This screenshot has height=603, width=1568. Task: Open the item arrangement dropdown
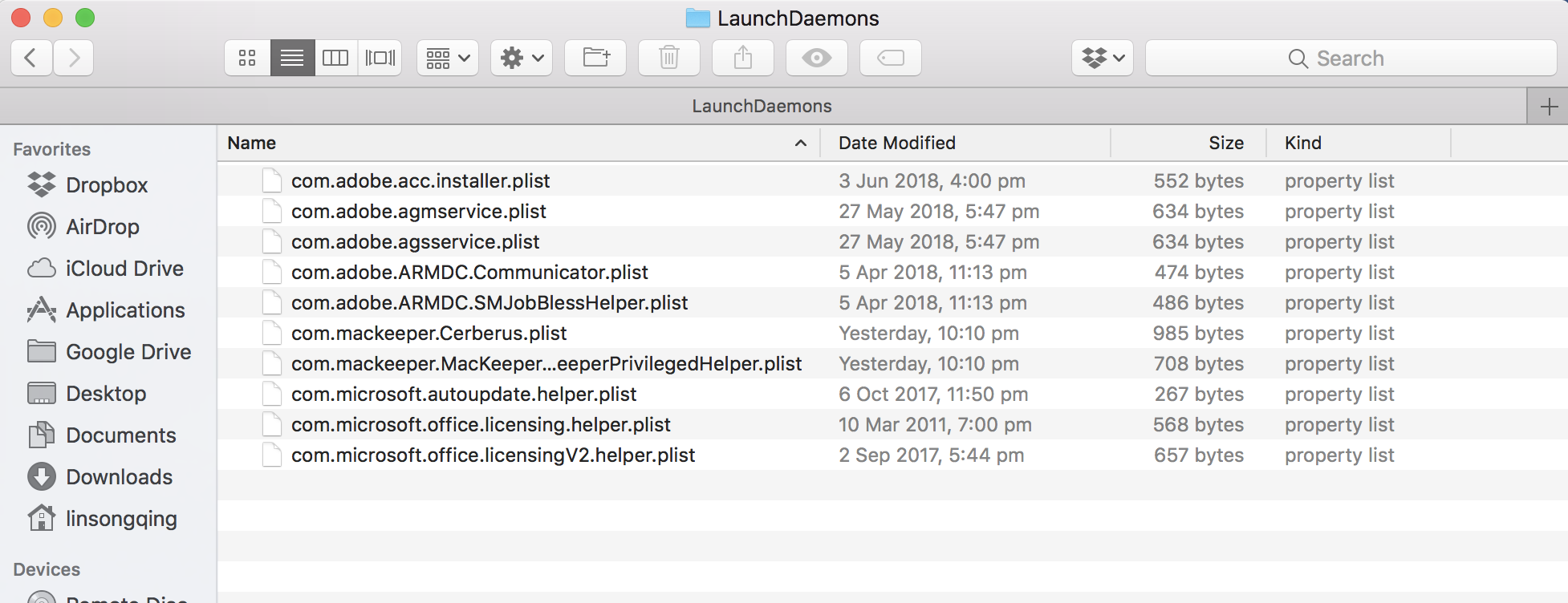pyautogui.click(x=448, y=58)
